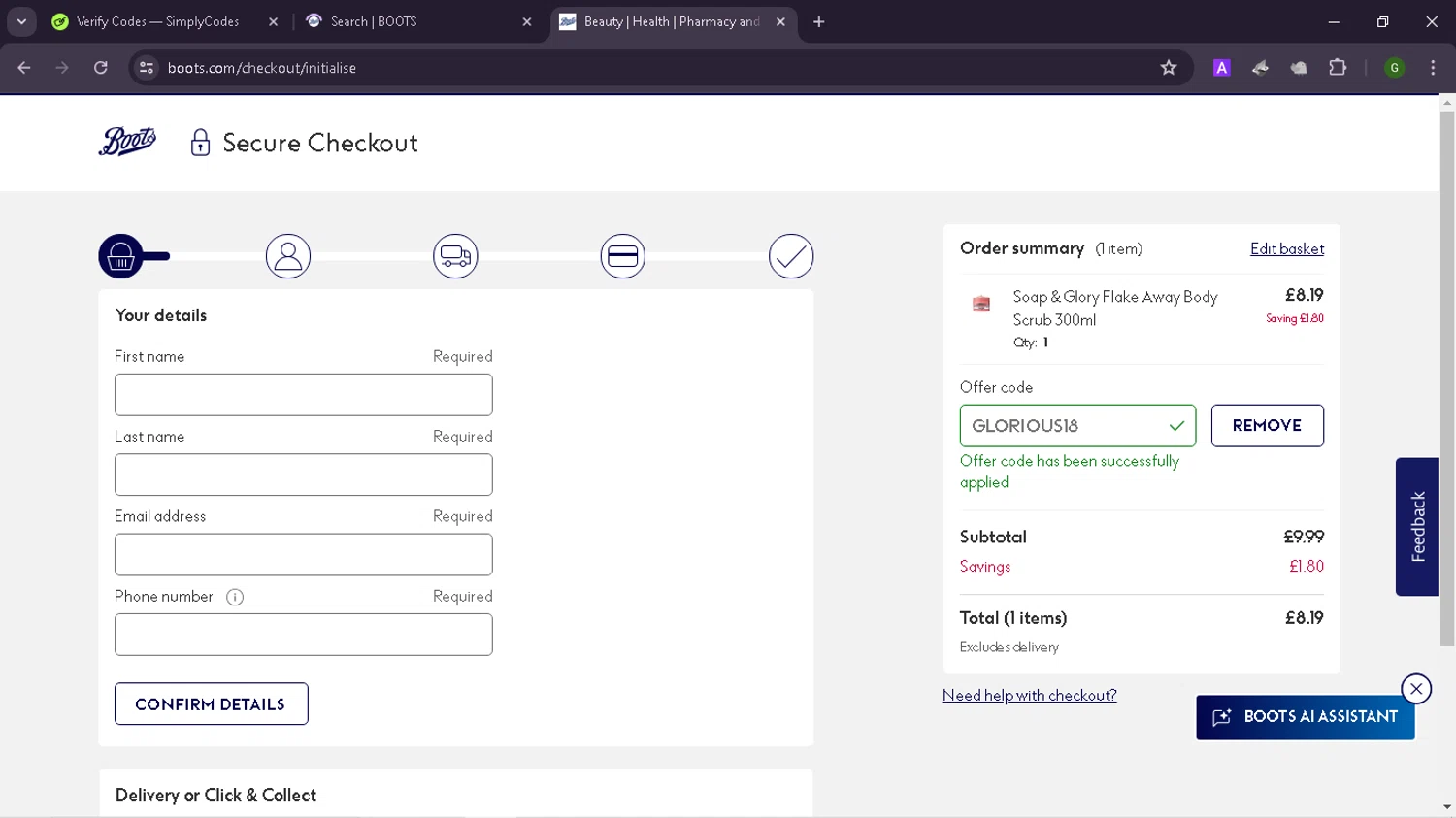Screen dimensions: 1456x818
Task: Click the page scrollbar up arrow
Action: click(1447, 102)
